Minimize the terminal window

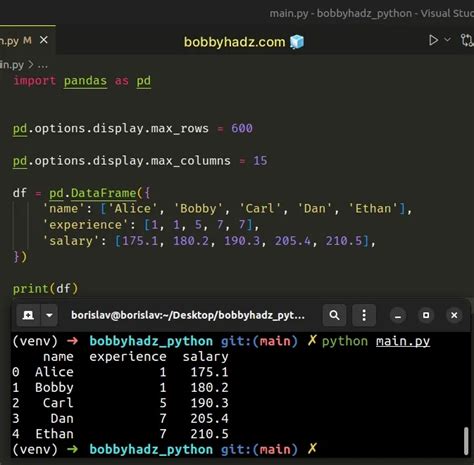(x=398, y=315)
